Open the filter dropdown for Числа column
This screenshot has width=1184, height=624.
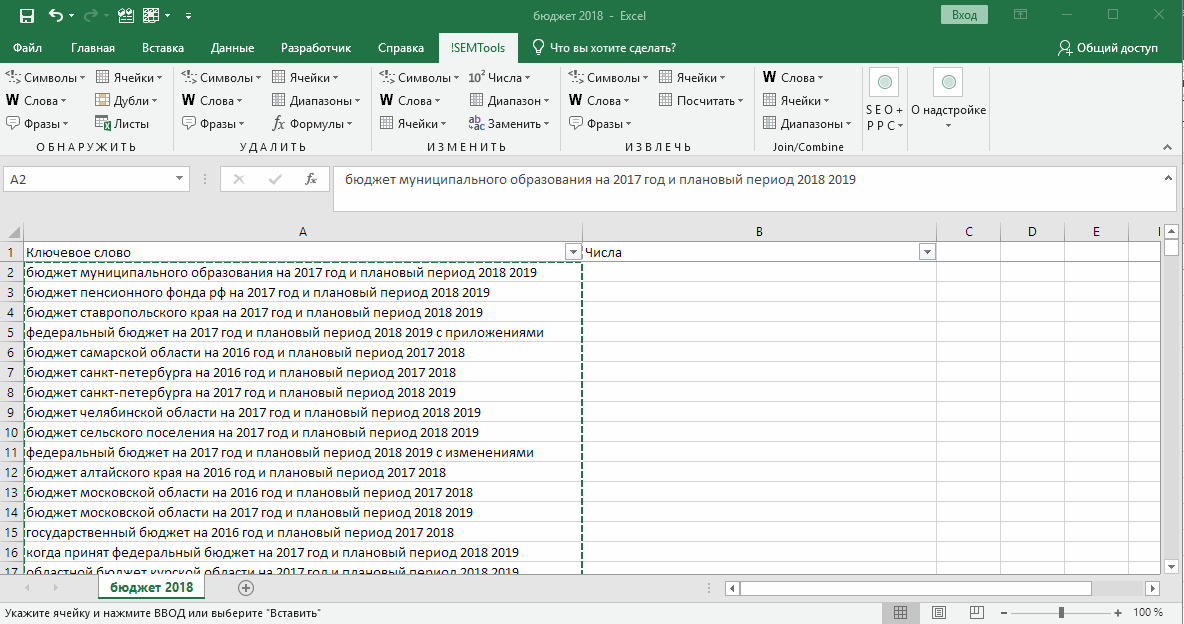tap(926, 252)
